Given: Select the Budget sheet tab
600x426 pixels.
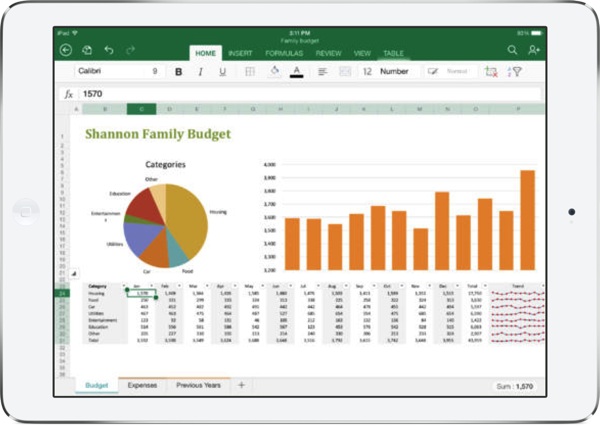Looking at the screenshot, I should pos(96,385).
